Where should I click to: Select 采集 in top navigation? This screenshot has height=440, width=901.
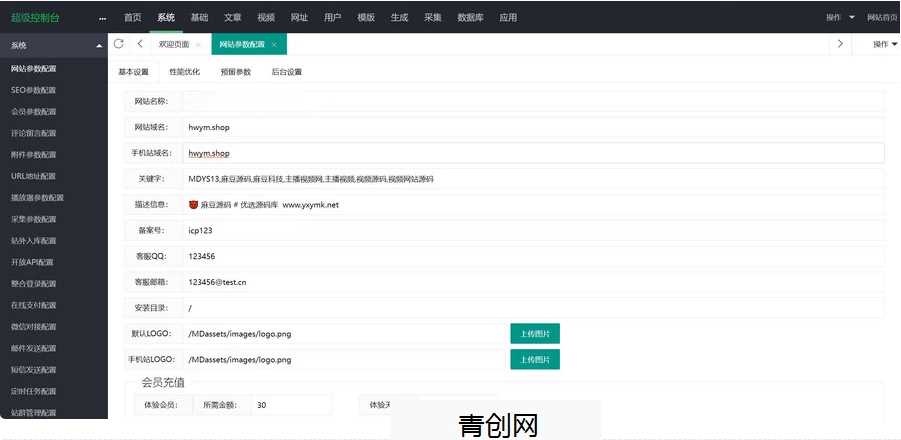[433, 17]
